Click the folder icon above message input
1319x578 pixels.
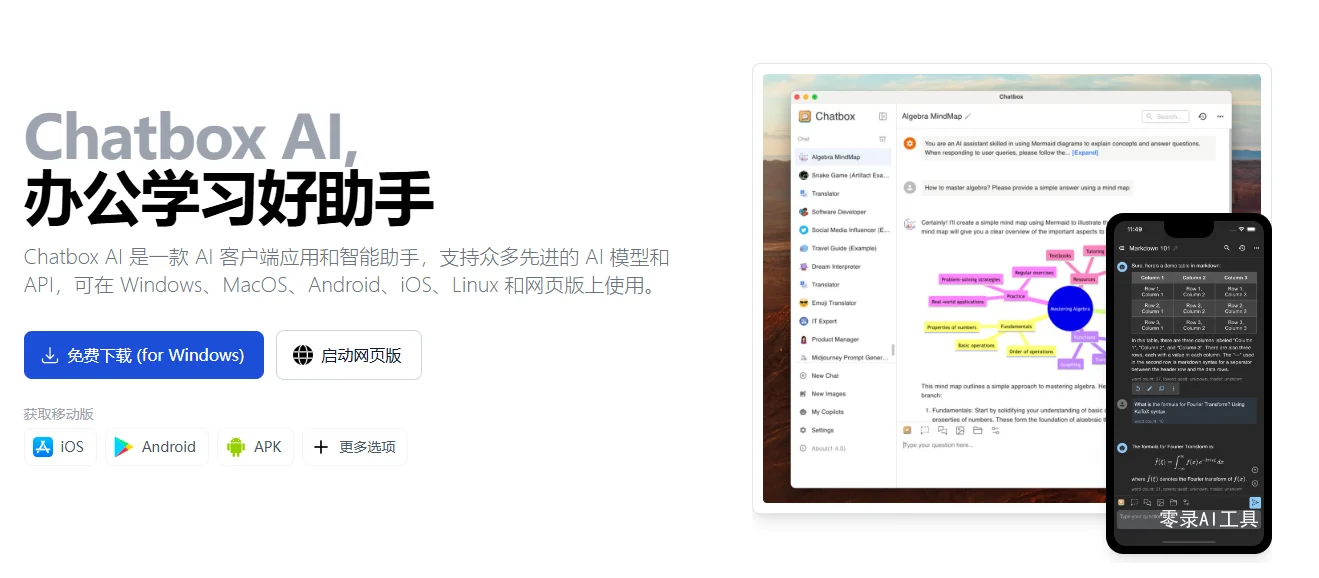click(978, 430)
